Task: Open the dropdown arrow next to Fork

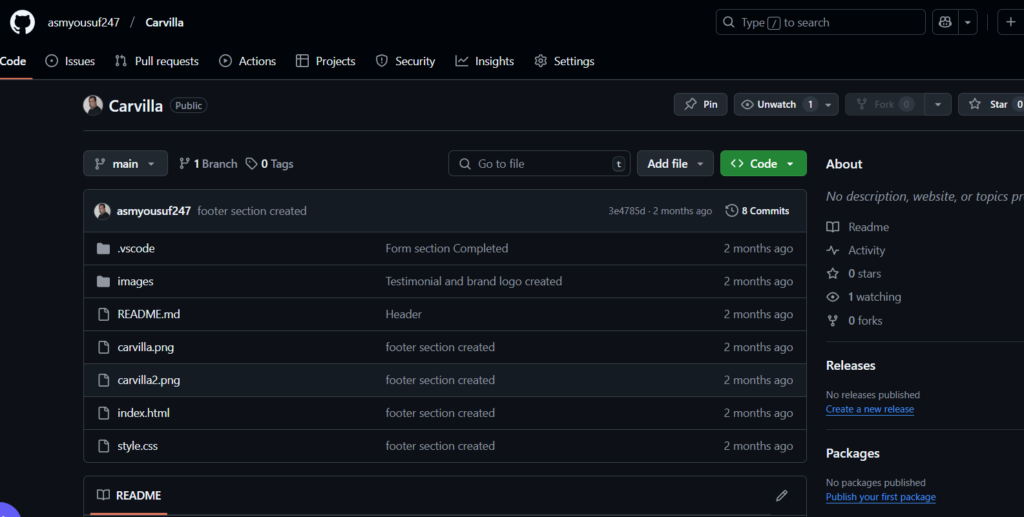Action: point(938,104)
